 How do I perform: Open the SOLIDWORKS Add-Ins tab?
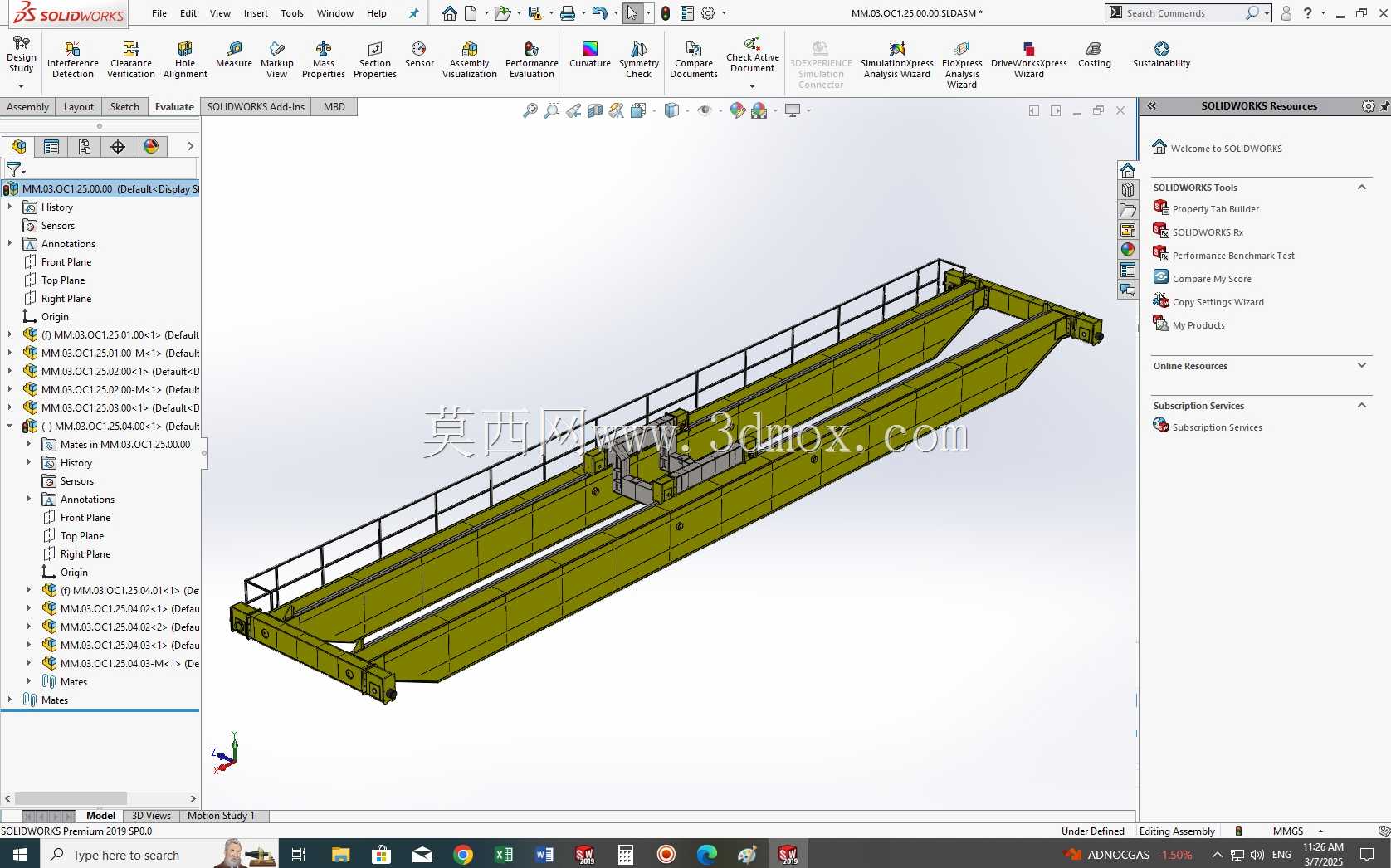click(256, 107)
